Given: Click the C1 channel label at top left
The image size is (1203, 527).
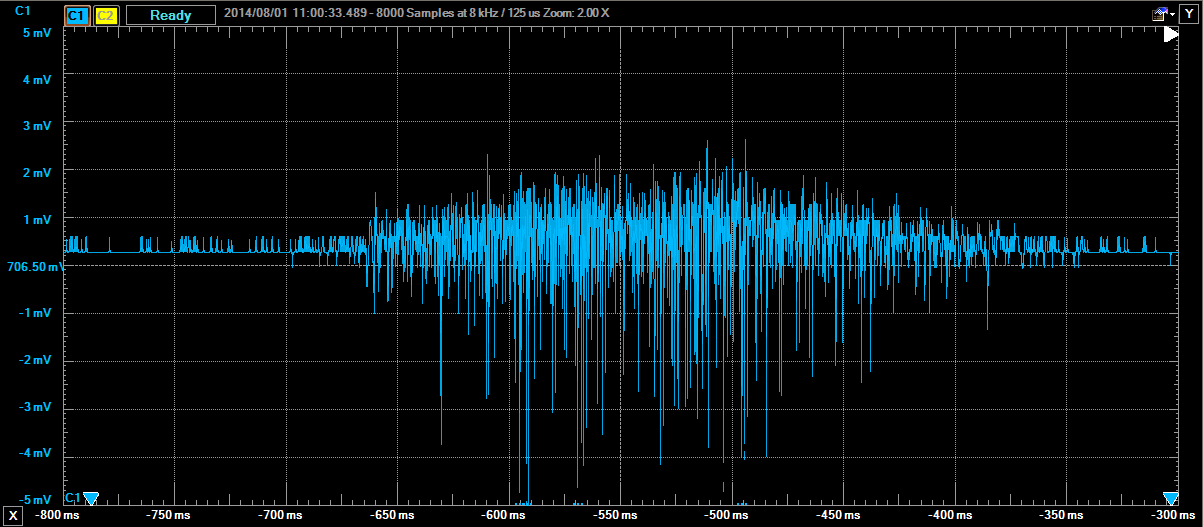Looking at the screenshot, I should [24, 10].
